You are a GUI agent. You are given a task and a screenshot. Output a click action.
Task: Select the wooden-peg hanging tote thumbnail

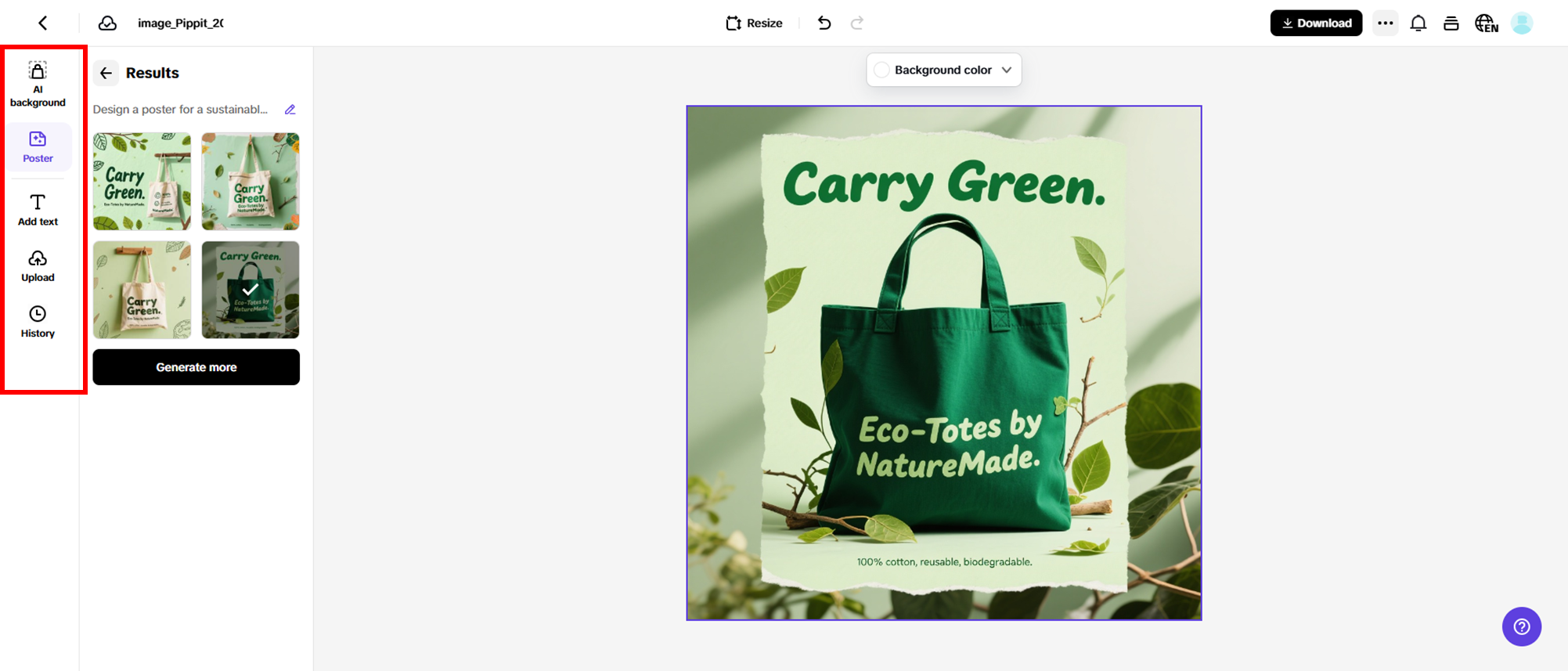[x=142, y=290]
